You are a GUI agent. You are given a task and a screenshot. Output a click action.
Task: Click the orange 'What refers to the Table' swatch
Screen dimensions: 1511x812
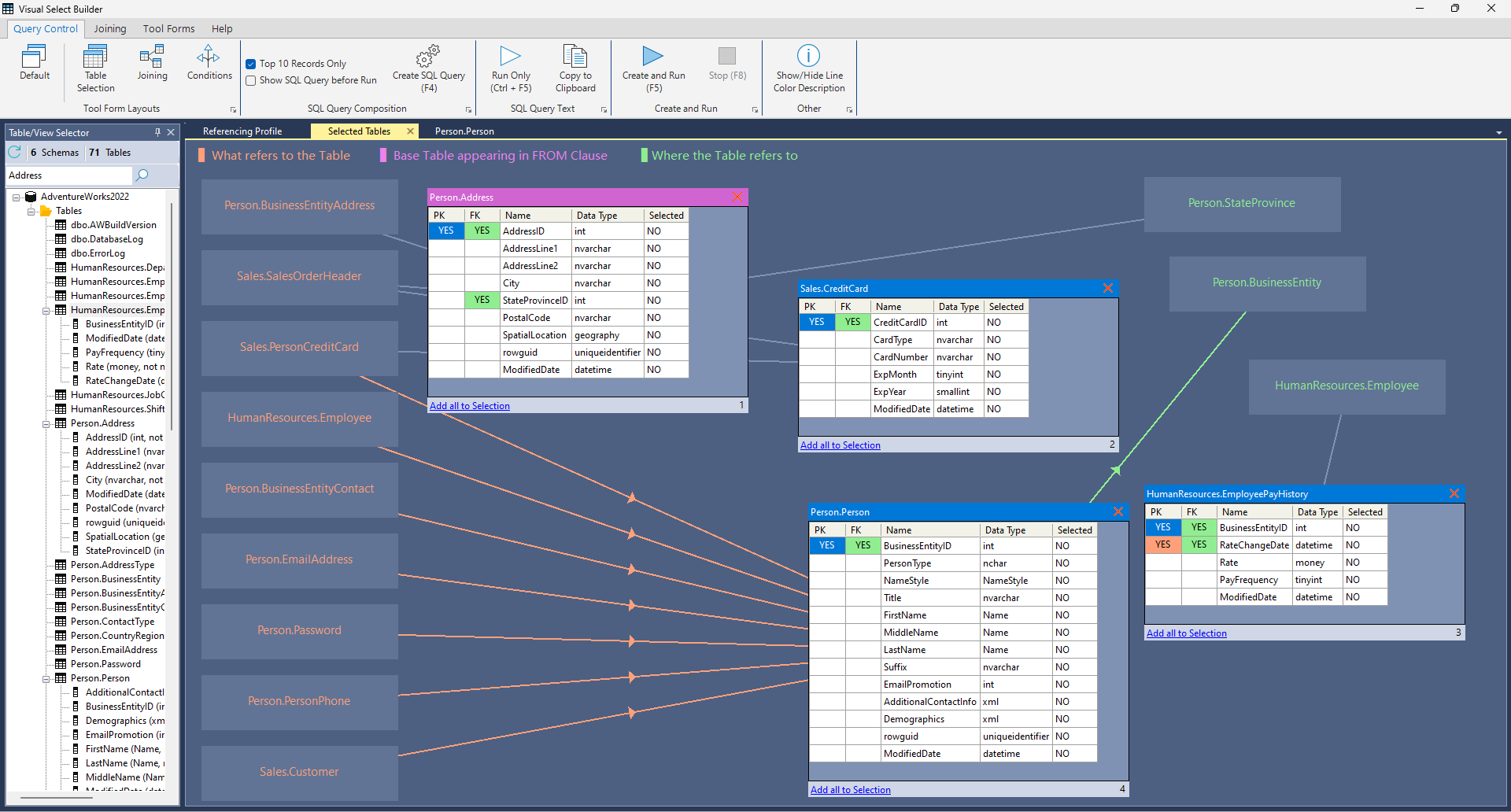coord(201,156)
